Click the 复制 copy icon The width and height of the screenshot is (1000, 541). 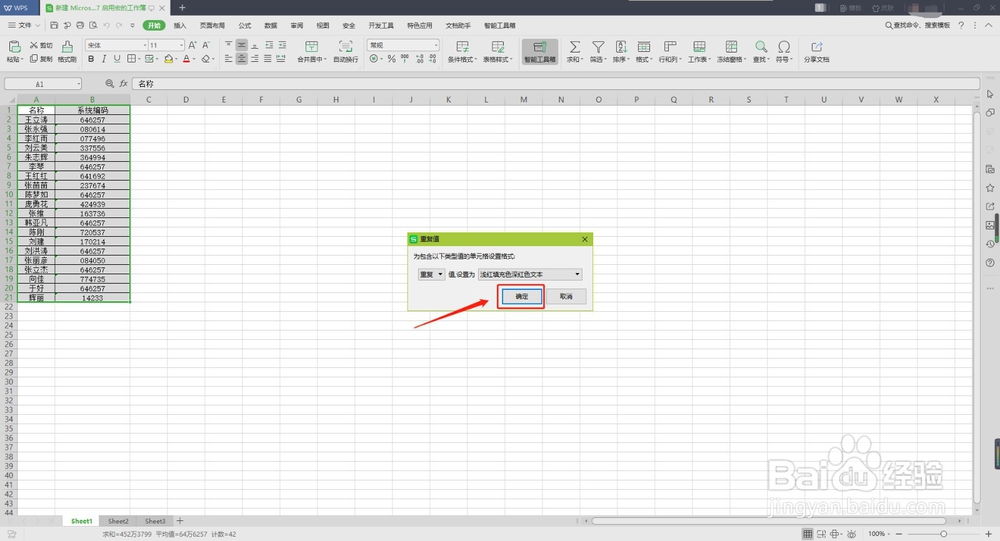34,59
